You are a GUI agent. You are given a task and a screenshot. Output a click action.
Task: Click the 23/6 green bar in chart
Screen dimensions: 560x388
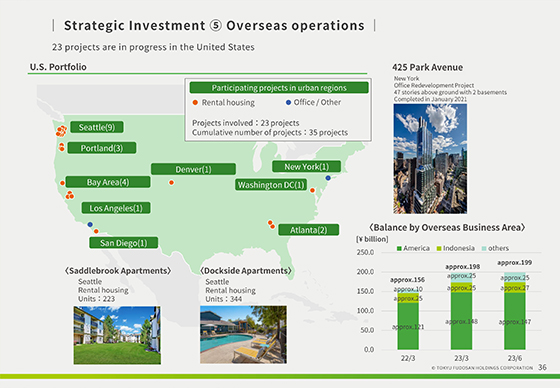click(x=515, y=321)
